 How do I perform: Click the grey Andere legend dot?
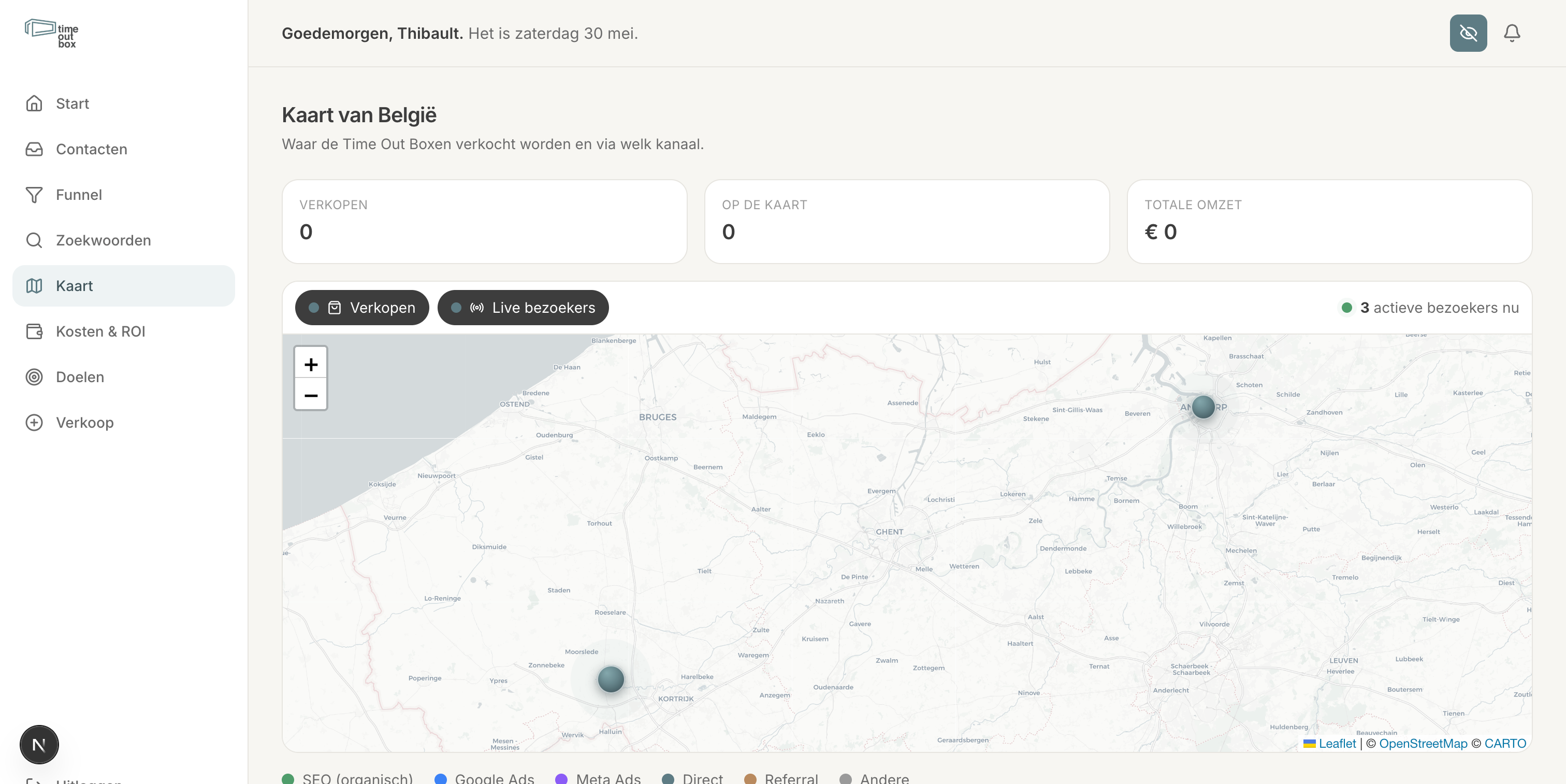[x=846, y=778]
